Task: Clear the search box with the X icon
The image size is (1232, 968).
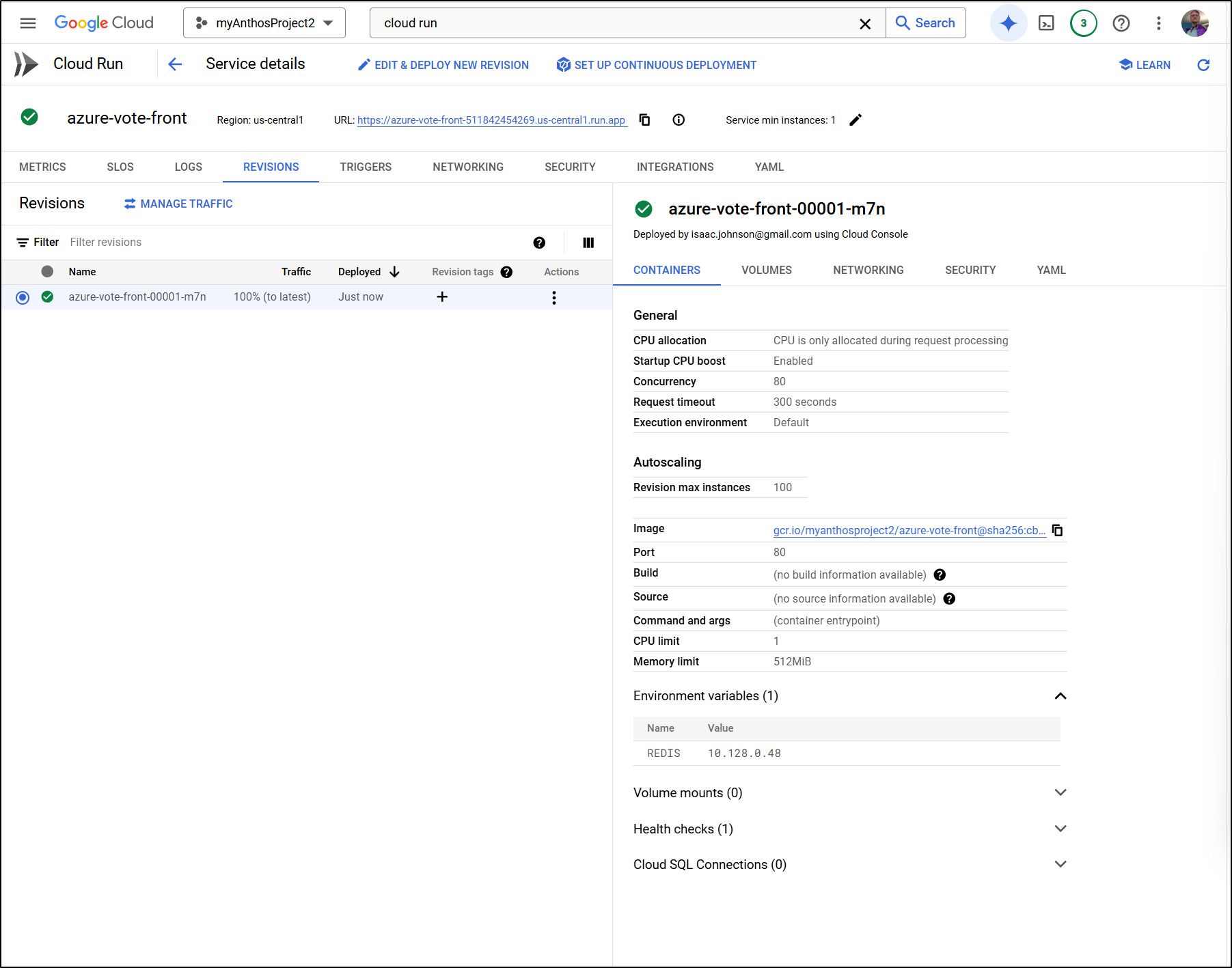Action: 865,24
